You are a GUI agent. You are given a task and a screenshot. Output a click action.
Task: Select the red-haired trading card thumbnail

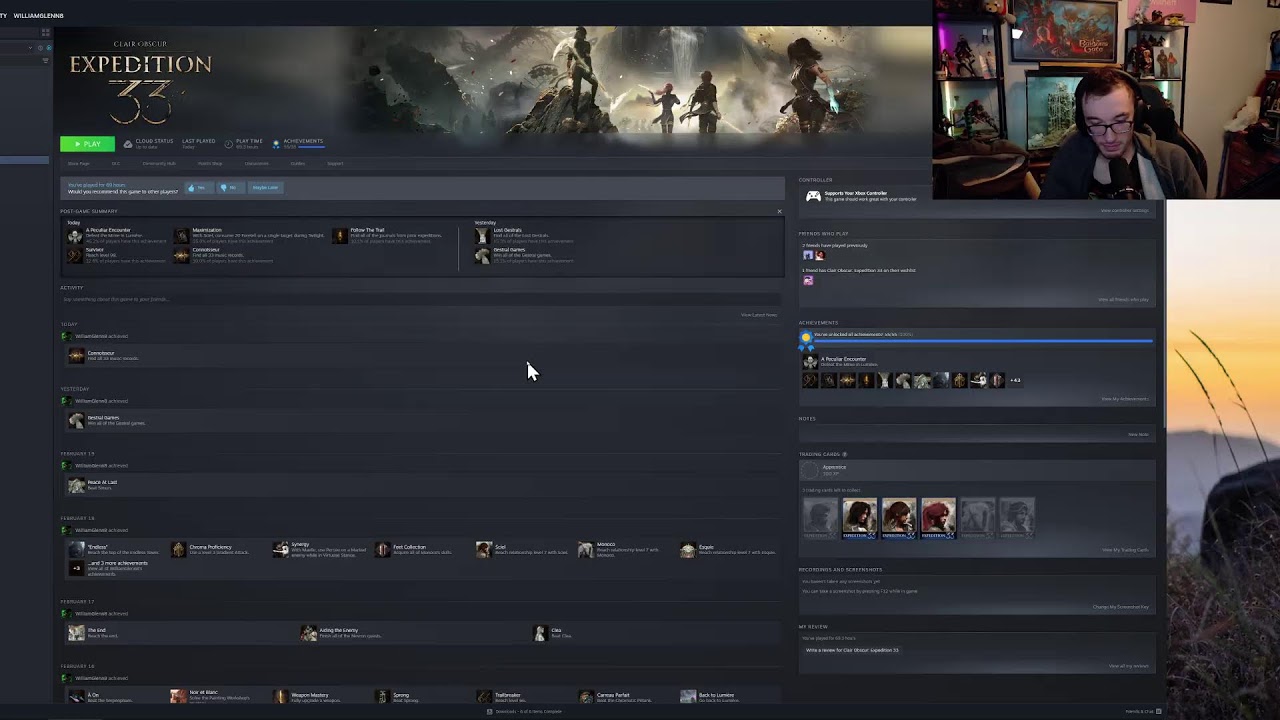coord(938,519)
